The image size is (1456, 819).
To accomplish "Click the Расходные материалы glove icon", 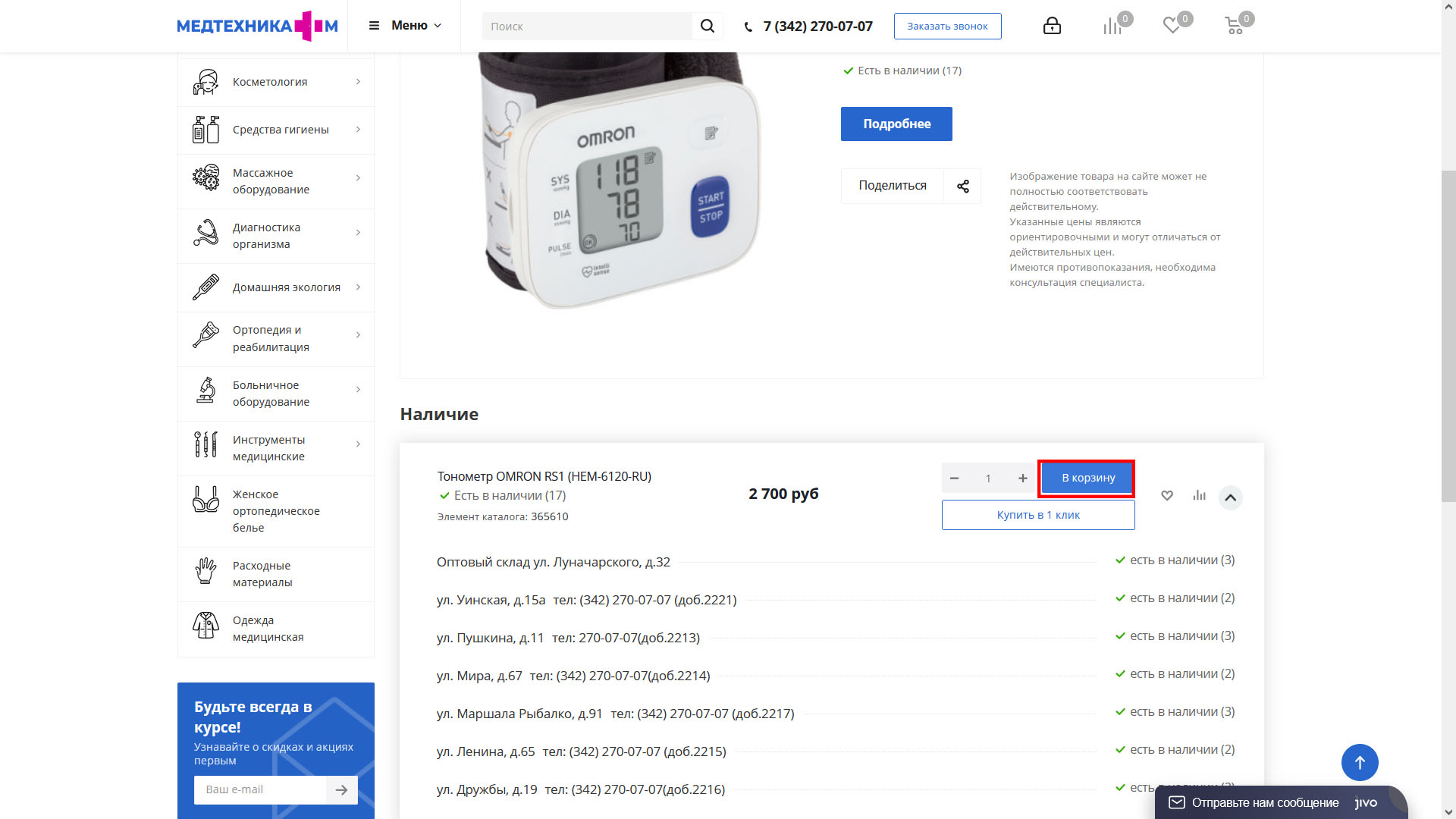I will pyautogui.click(x=206, y=570).
